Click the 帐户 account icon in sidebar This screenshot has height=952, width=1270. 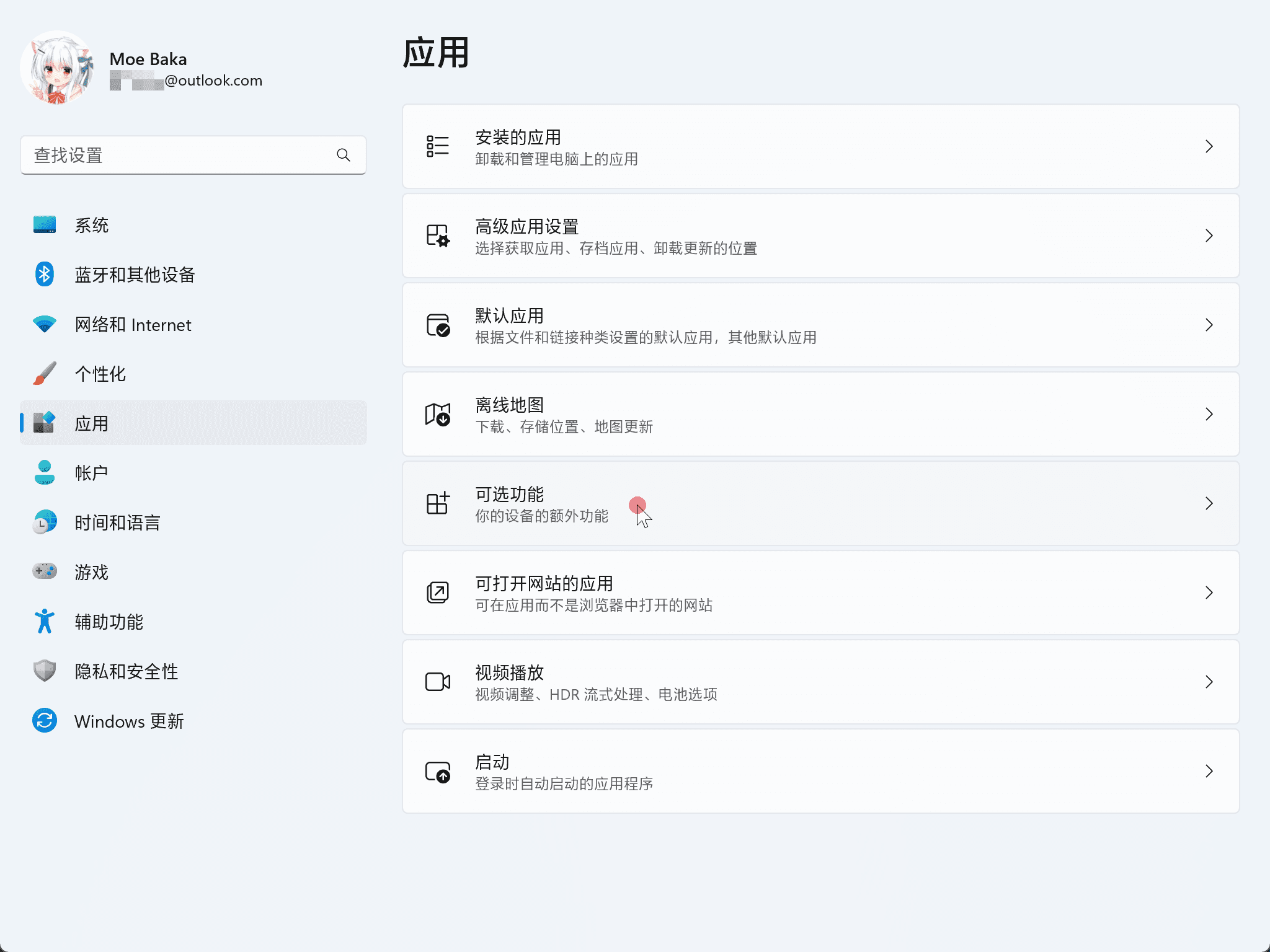point(44,473)
